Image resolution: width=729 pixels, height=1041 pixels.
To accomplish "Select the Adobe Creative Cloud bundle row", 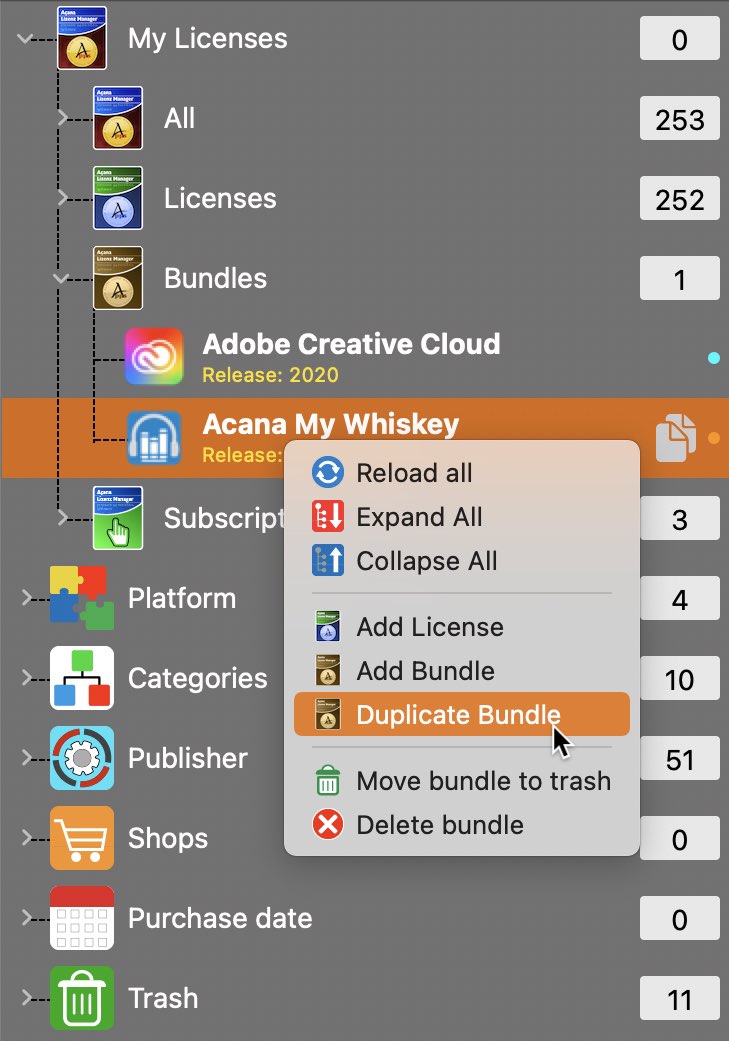I will click(x=364, y=357).
